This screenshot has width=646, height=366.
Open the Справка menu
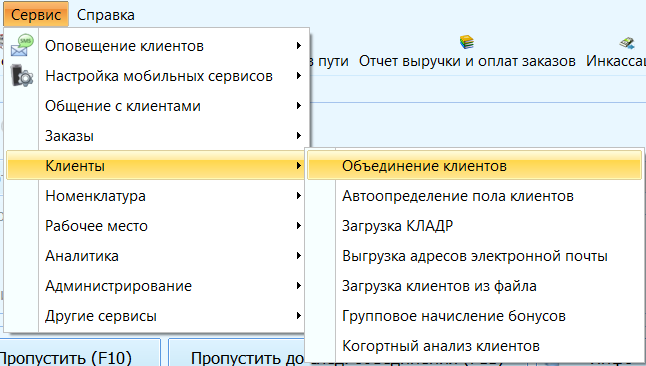click(x=106, y=15)
